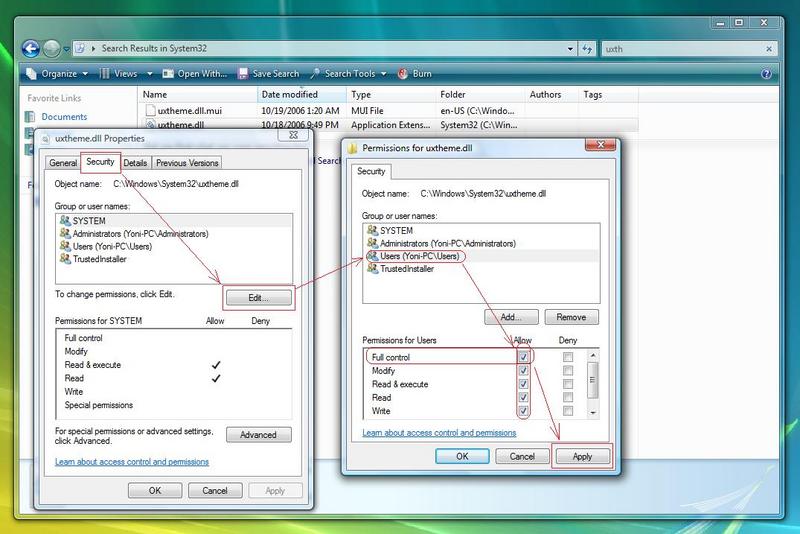Click the refresh icon beside address bar

tap(587, 47)
